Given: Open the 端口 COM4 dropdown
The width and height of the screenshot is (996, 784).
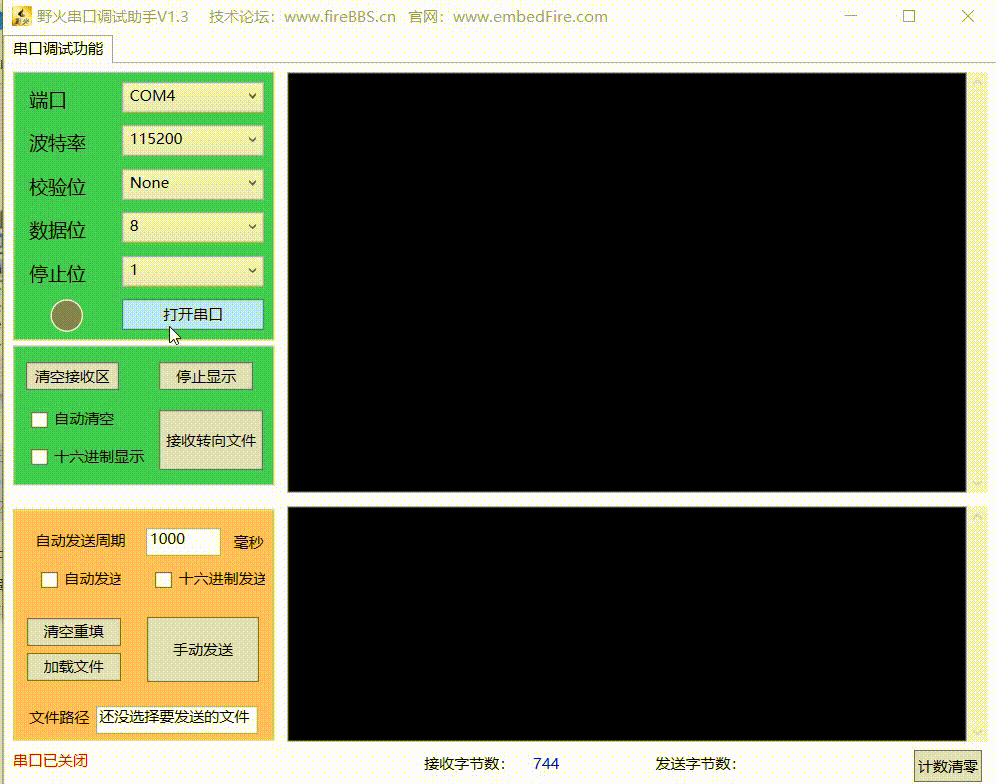Looking at the screenshot, I should pos(192,97).
